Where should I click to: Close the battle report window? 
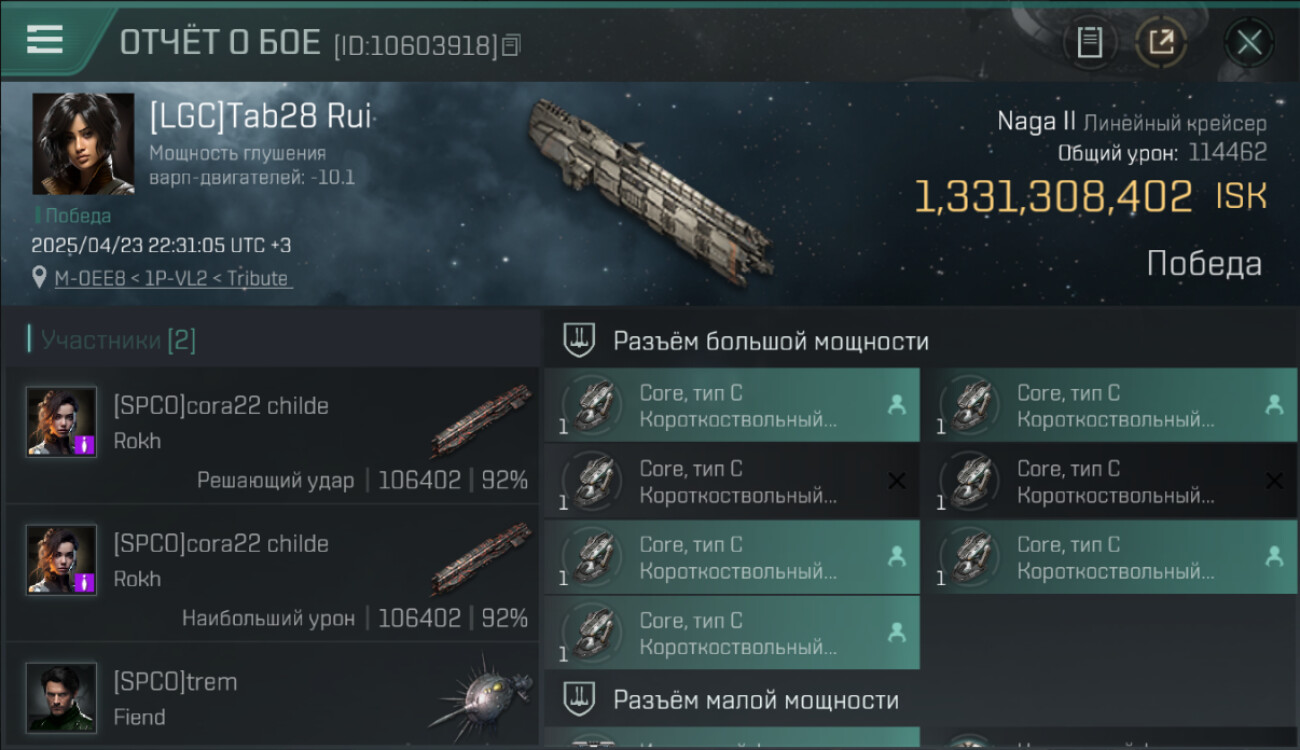[1249, 42]
